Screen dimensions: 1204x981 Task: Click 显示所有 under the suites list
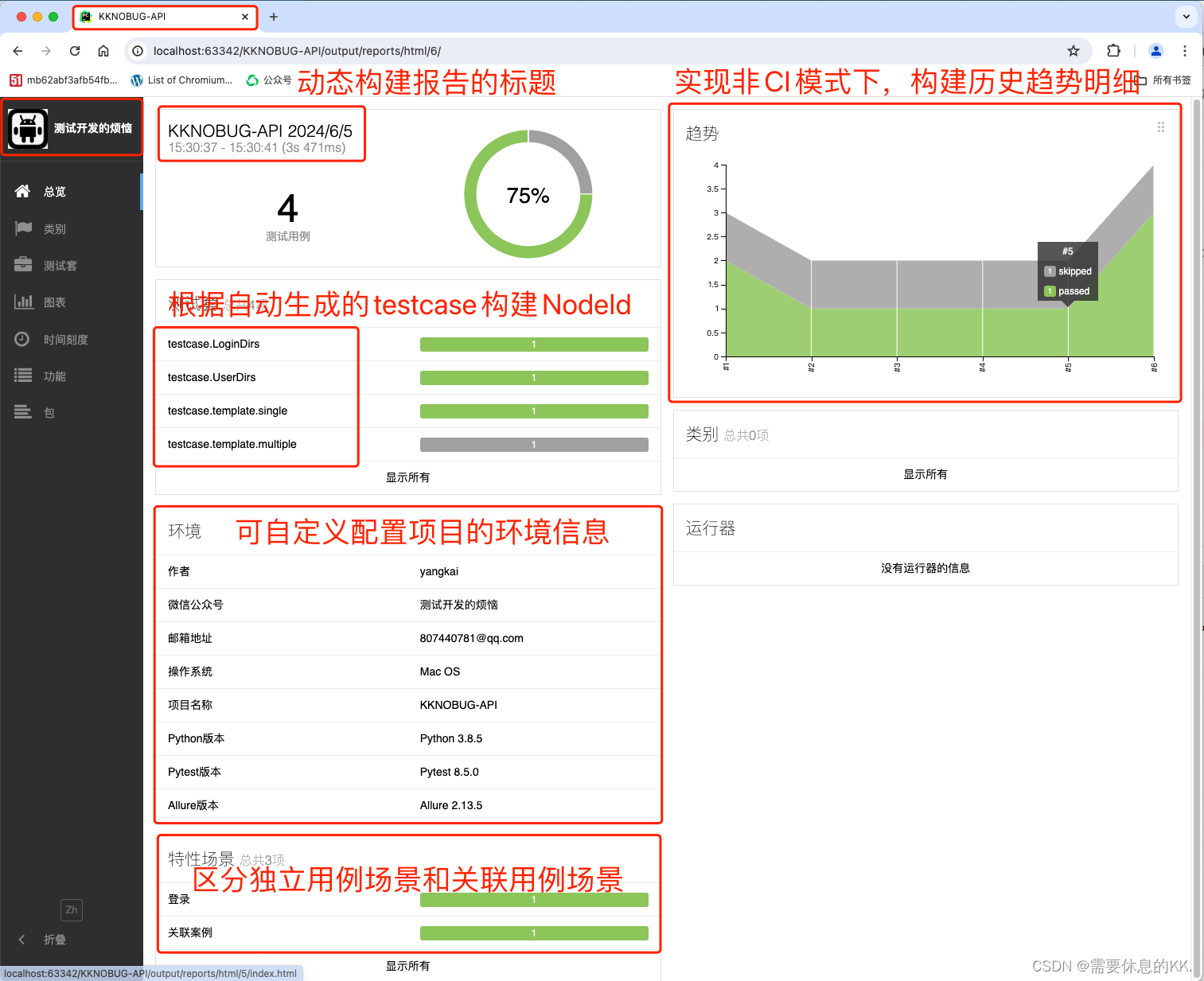coord(407,477)
